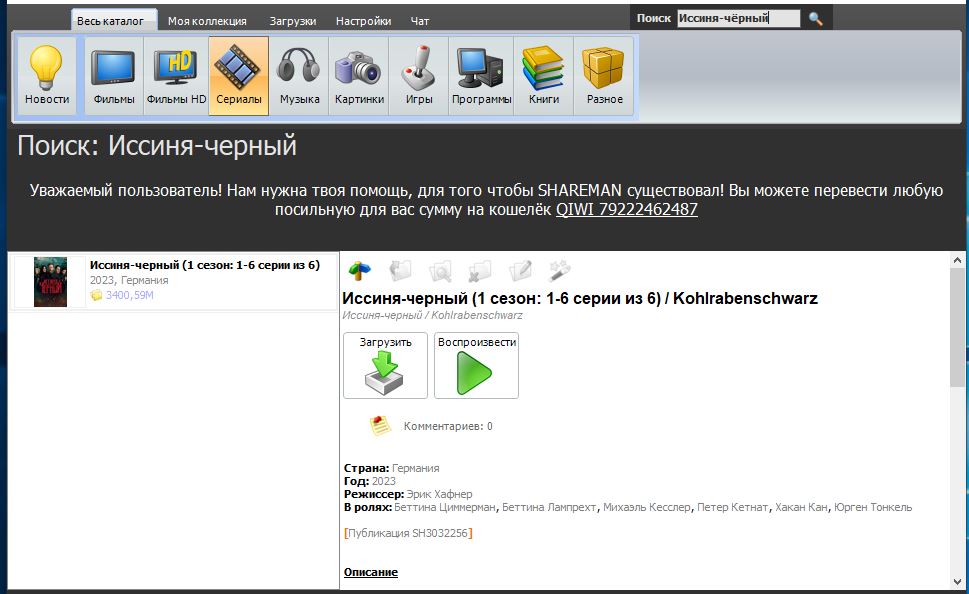Click the Комментариев: 0 label
Image resolution: width=969 pixels, height=594 pixels.
point(448,426)
